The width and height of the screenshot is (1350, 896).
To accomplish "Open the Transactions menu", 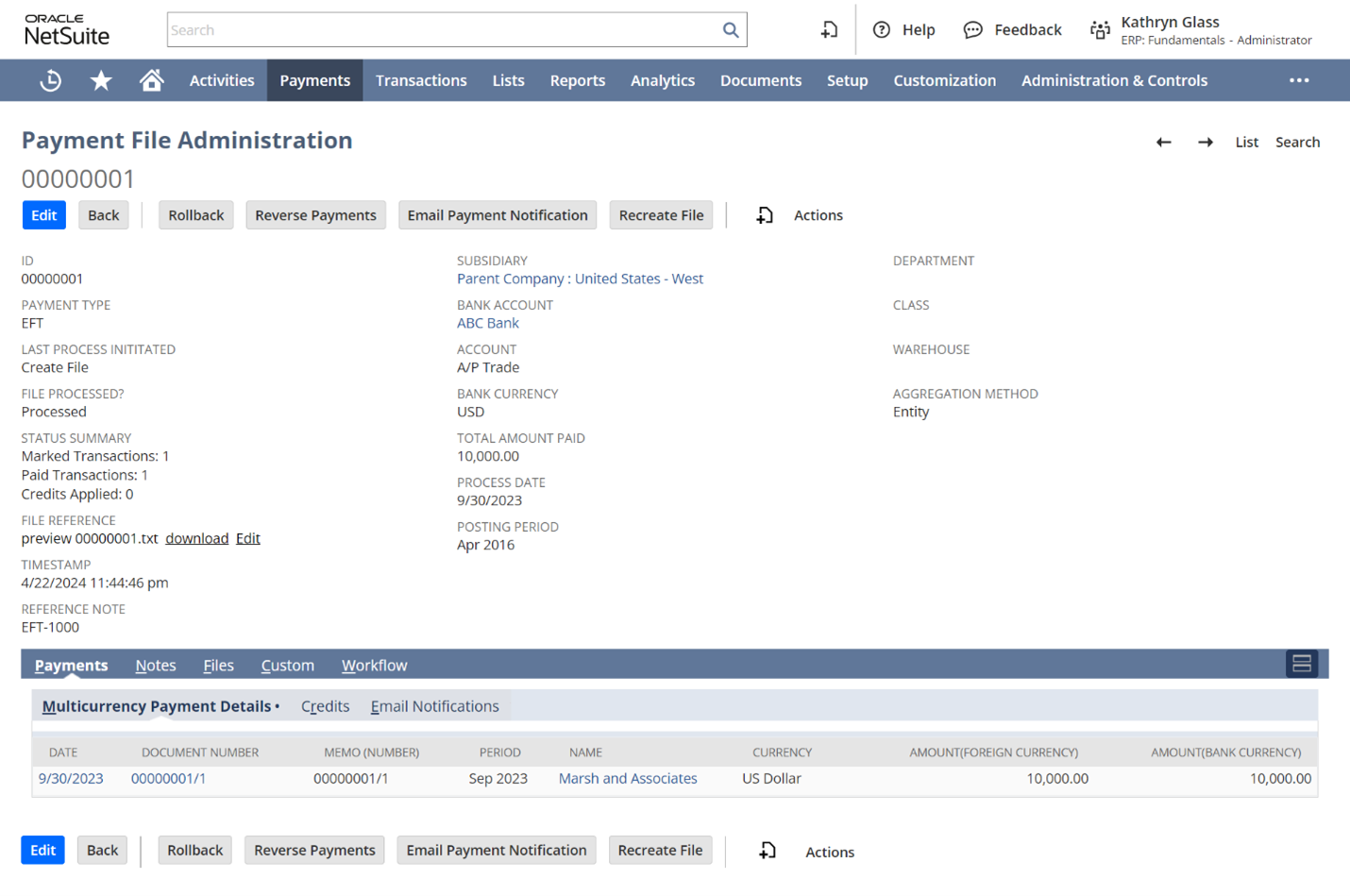I will [421, 80].
